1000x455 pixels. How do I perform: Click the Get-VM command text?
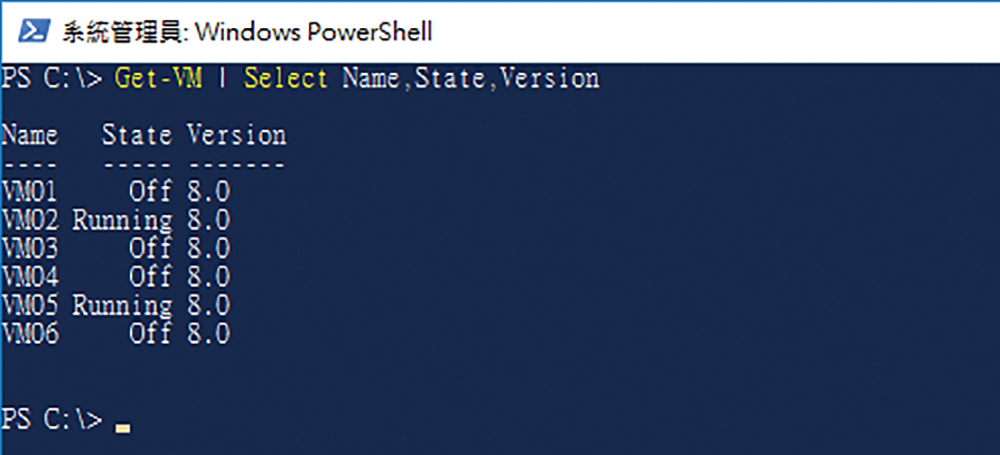coord(158,78)
